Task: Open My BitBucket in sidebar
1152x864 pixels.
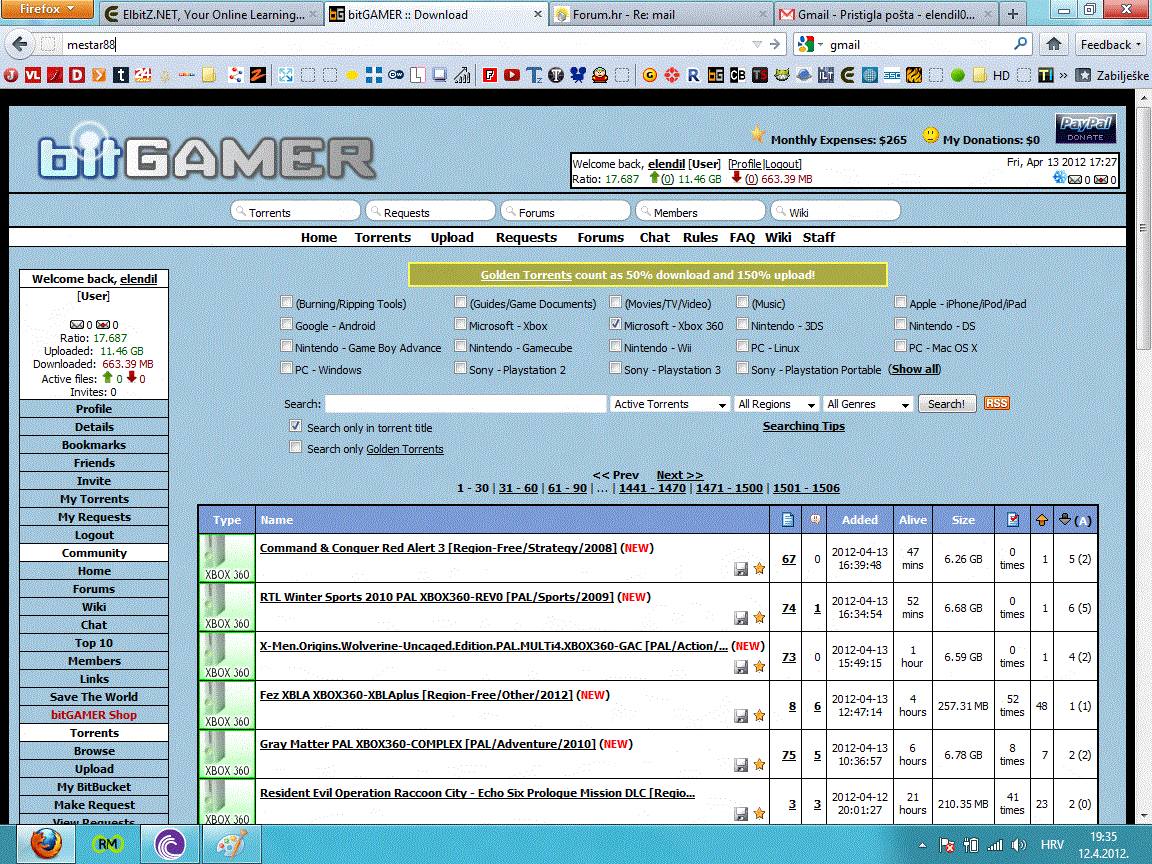Action: 94,787
